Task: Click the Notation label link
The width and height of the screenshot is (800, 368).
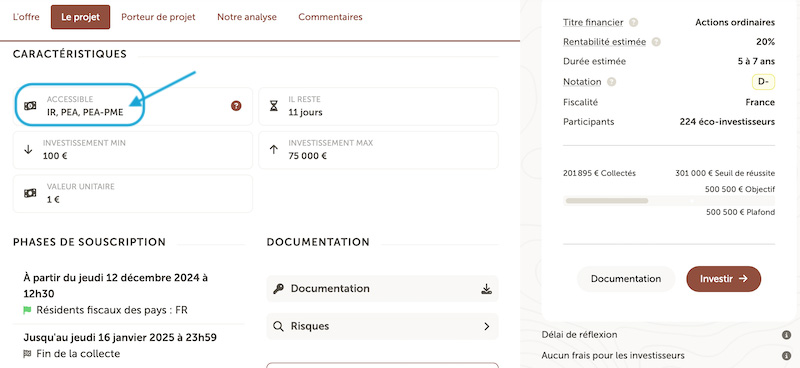Action: point(582,82)
